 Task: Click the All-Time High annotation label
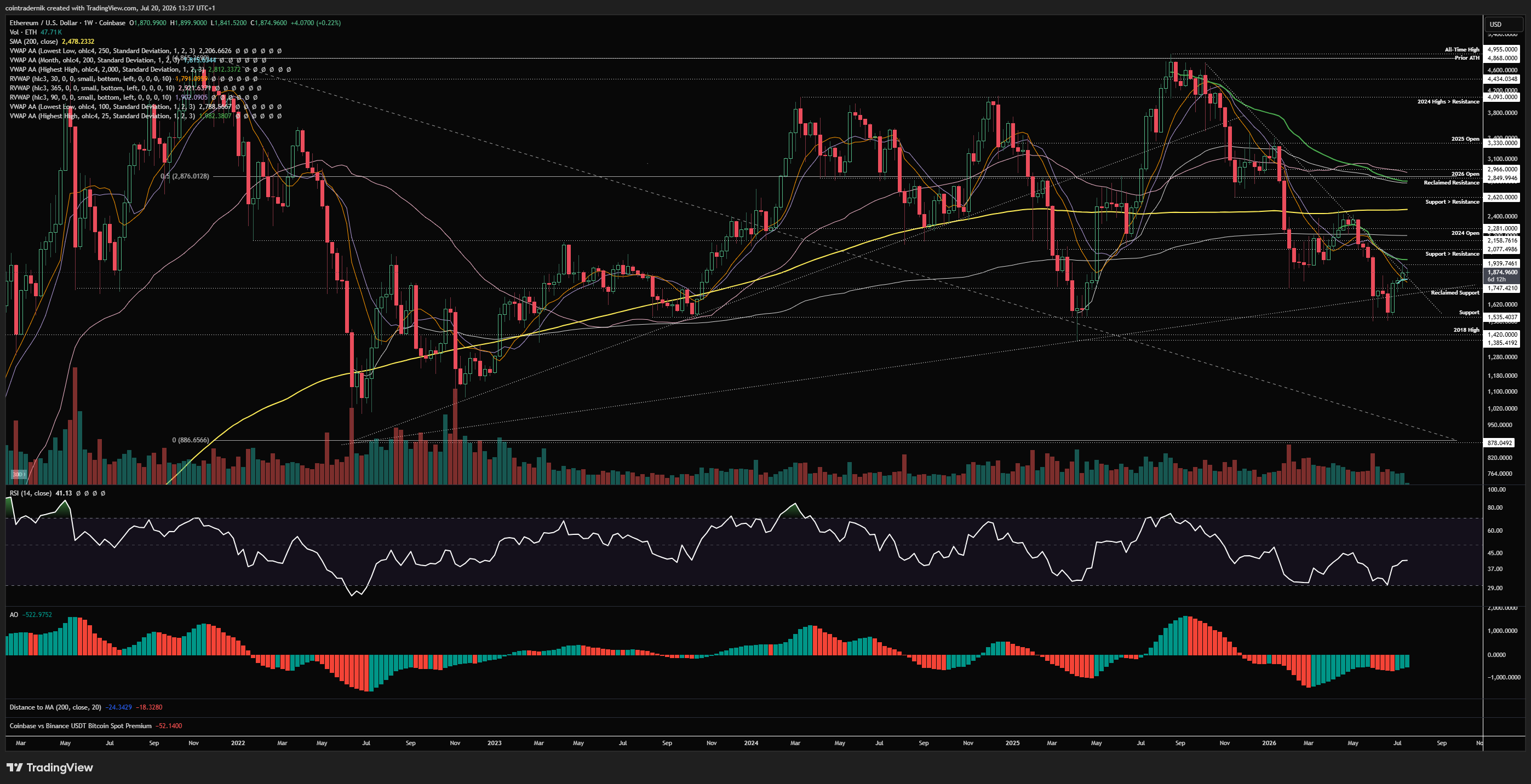pyautogui.click(x=1462, y=50)
